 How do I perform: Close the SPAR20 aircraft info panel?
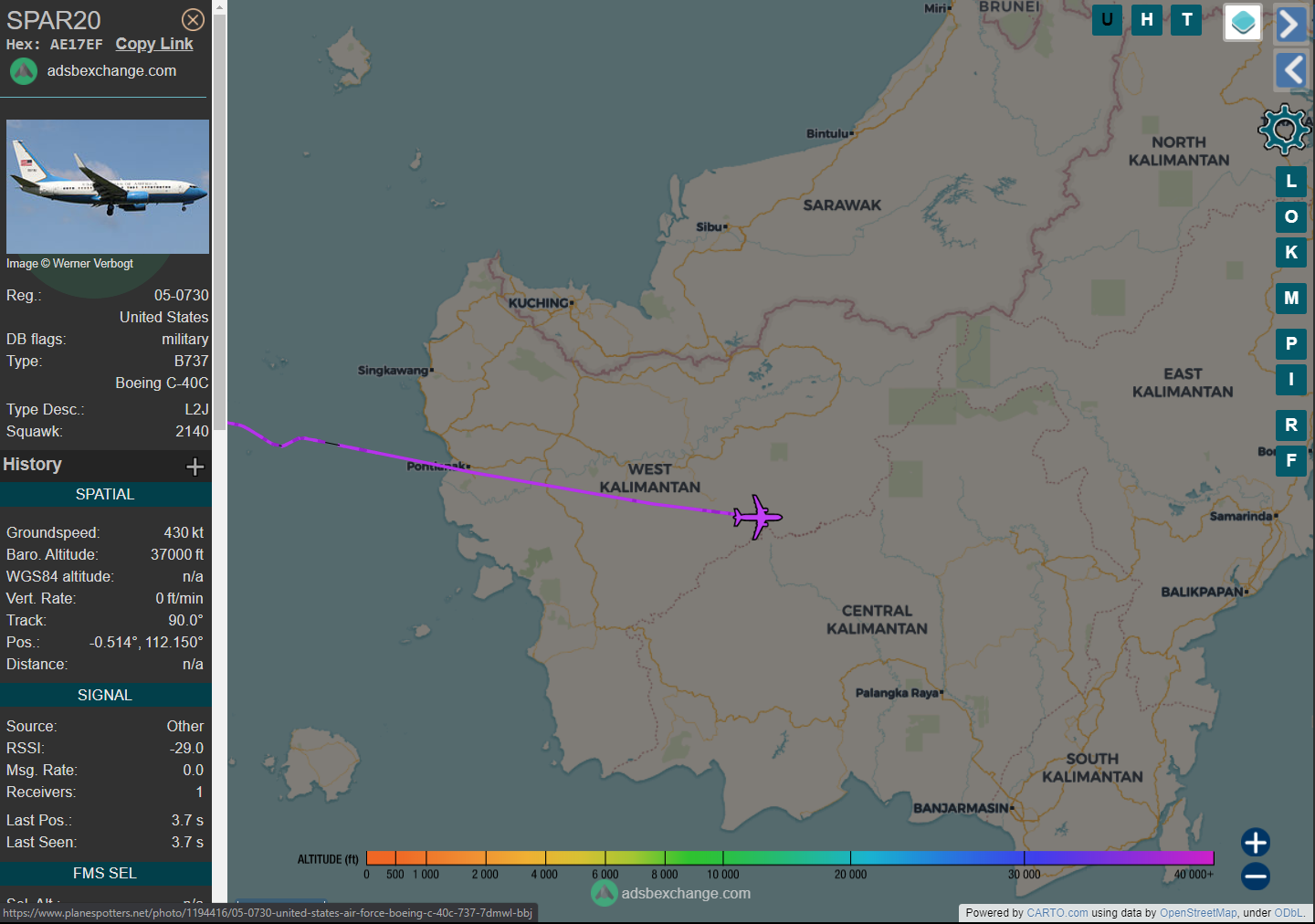coord(193,19)
